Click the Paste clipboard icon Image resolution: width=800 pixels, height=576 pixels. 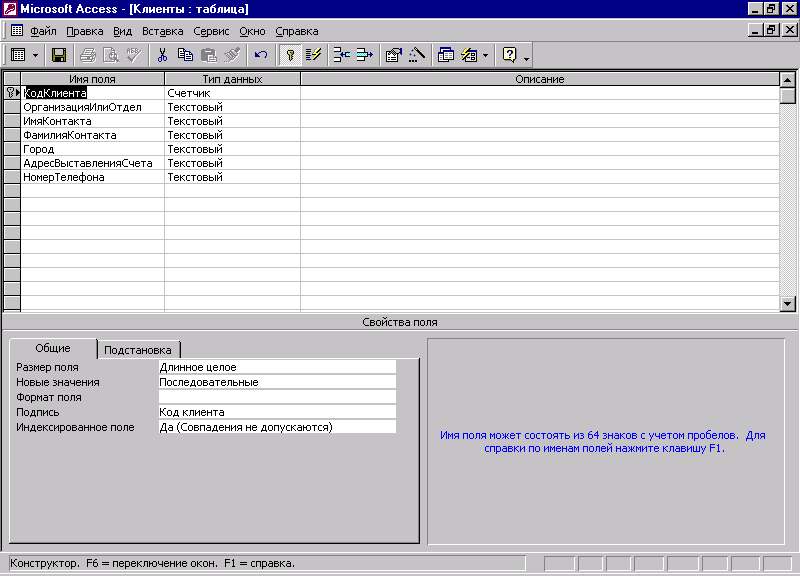208,55
